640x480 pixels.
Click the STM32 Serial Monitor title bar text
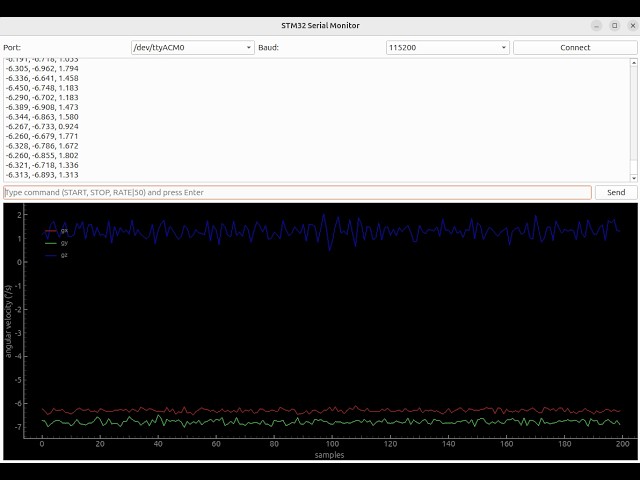coord(320,25)
